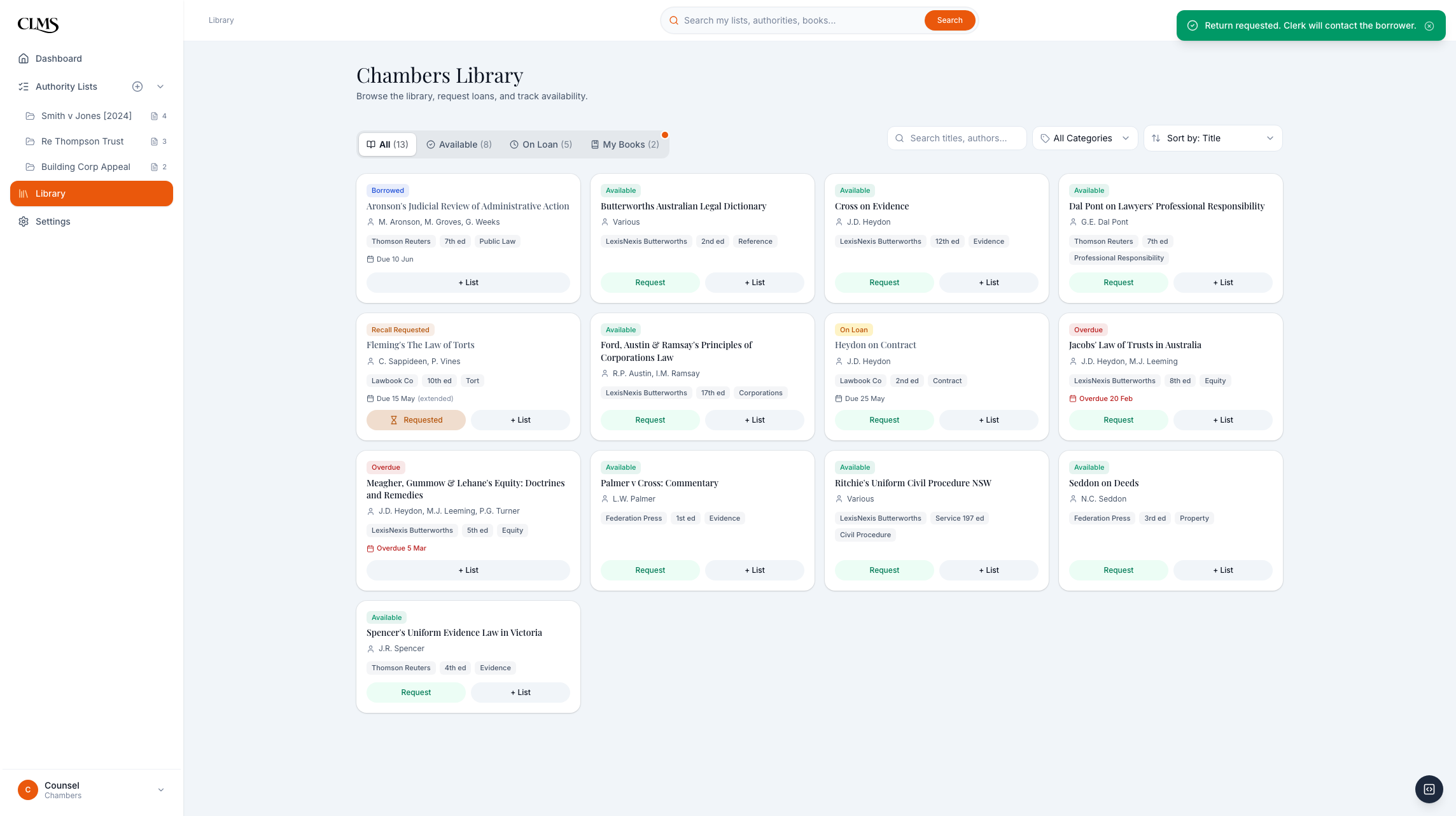Add Palmer v Cross to list

click(x=755, y=570)
